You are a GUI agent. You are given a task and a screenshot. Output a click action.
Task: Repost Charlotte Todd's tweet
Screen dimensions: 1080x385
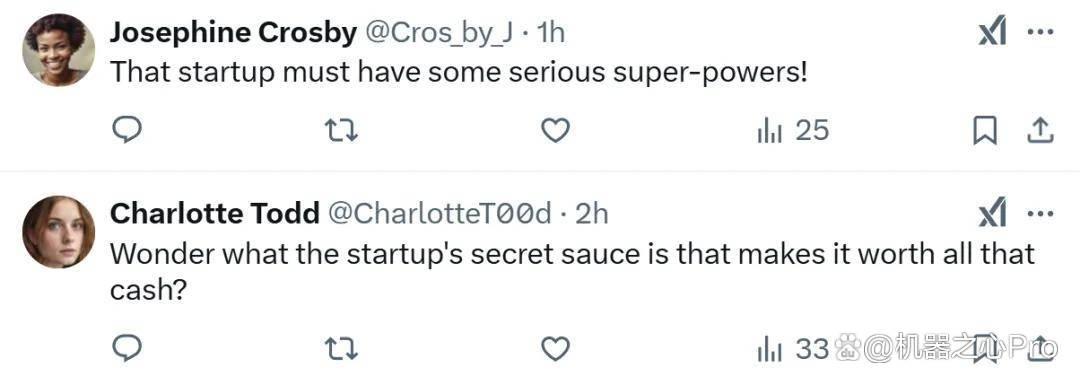pyautogui.click(x=342, y=349)
